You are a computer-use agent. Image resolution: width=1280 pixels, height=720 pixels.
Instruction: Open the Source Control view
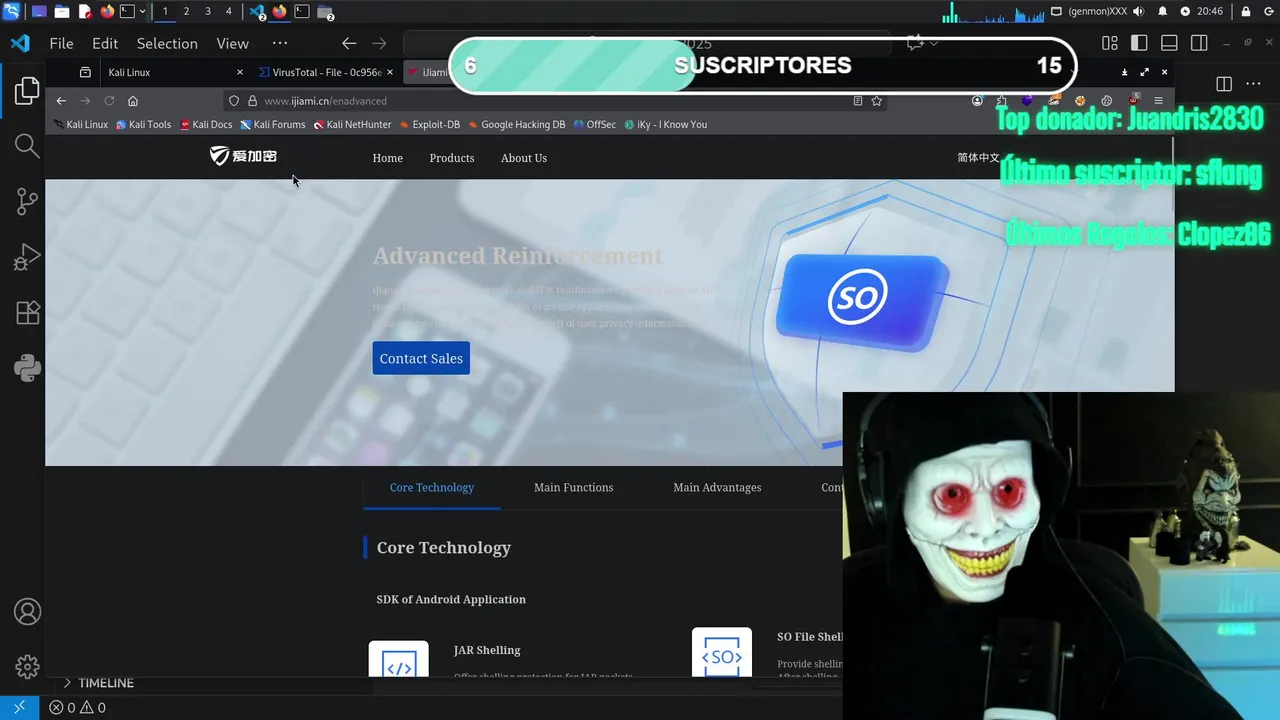[27, 202]
